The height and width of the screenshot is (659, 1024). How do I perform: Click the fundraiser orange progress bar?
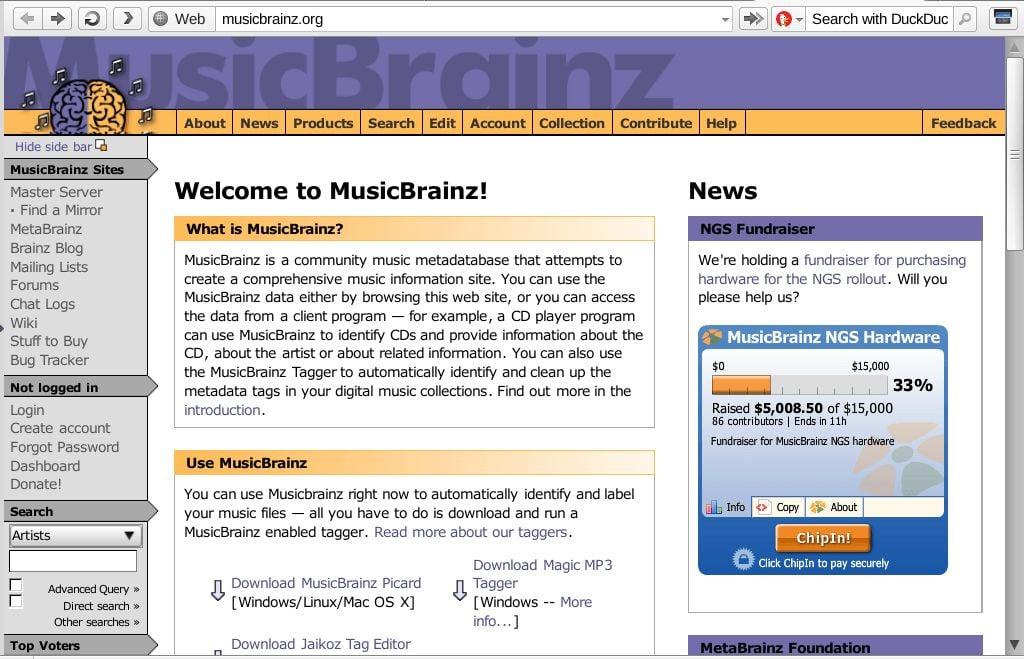[x=741, y=385]
